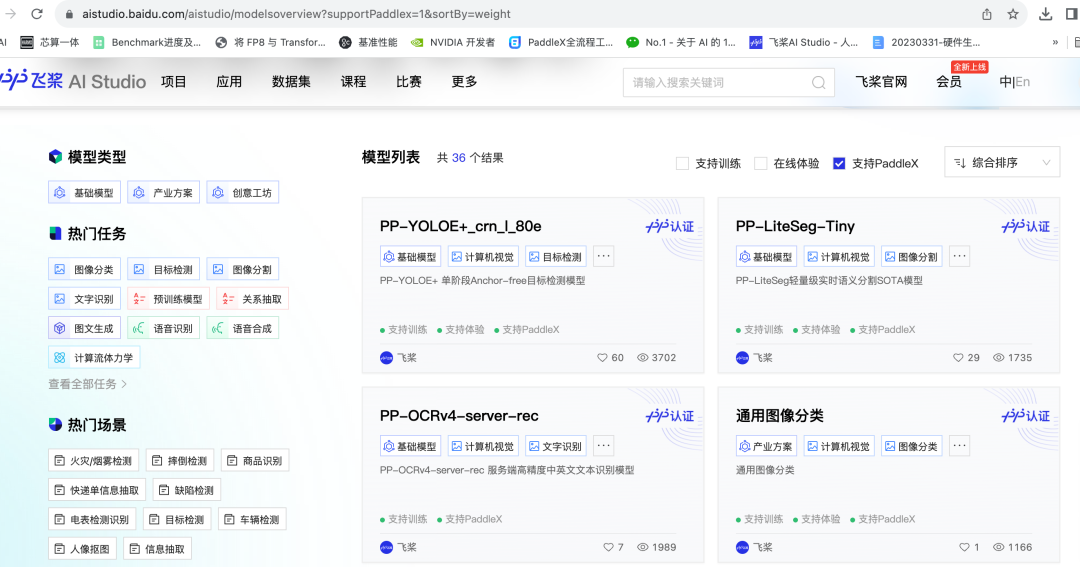Switch language with 中|En toggle
This screenshot has height=567, width=1080.
tap(1015, 81)
